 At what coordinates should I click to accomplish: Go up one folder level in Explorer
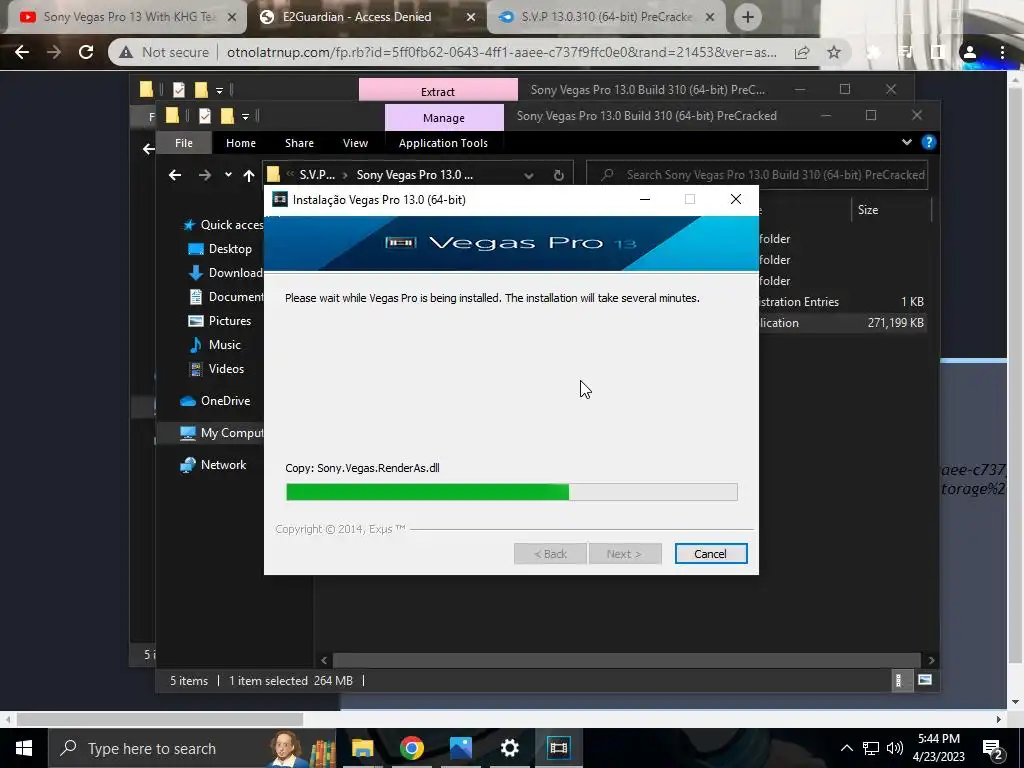[x=249, y=175]
